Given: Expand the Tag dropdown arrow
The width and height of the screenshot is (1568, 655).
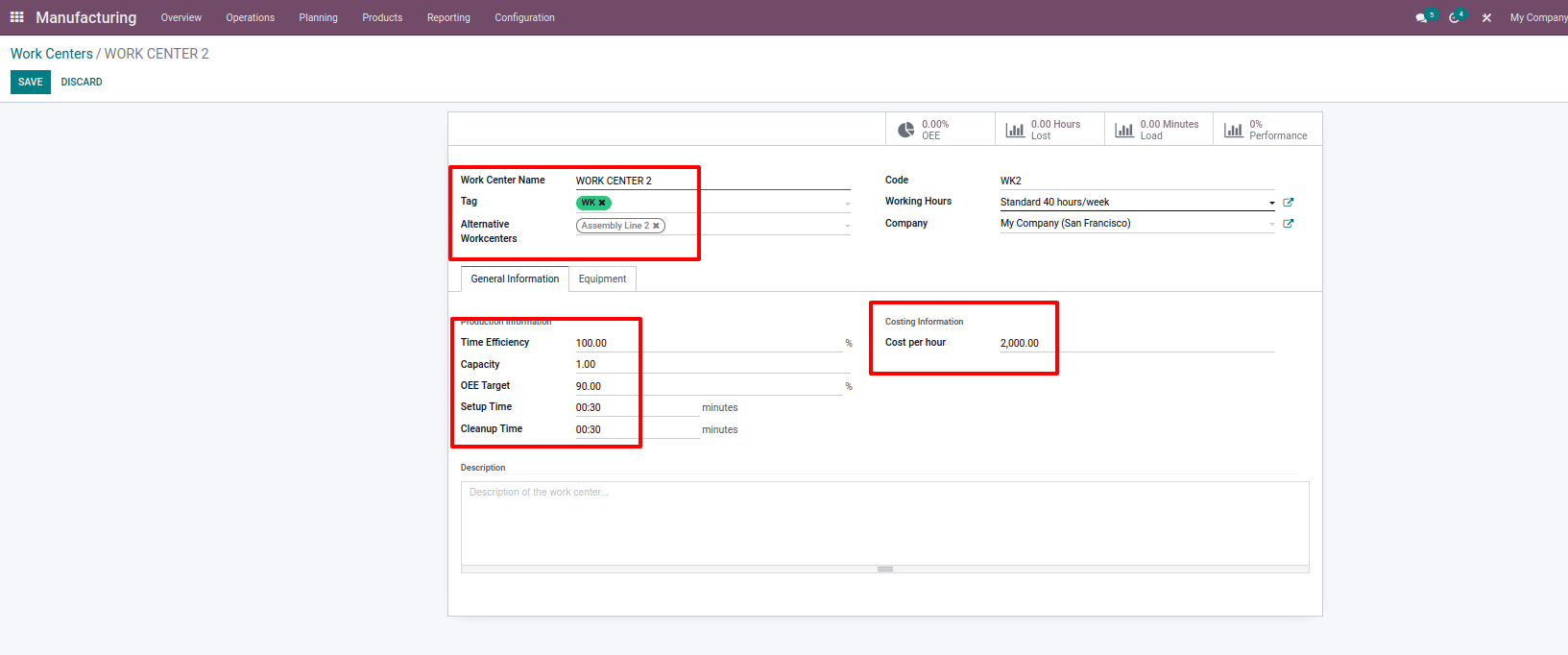Looking at the screenshot, I should point(847,204).
